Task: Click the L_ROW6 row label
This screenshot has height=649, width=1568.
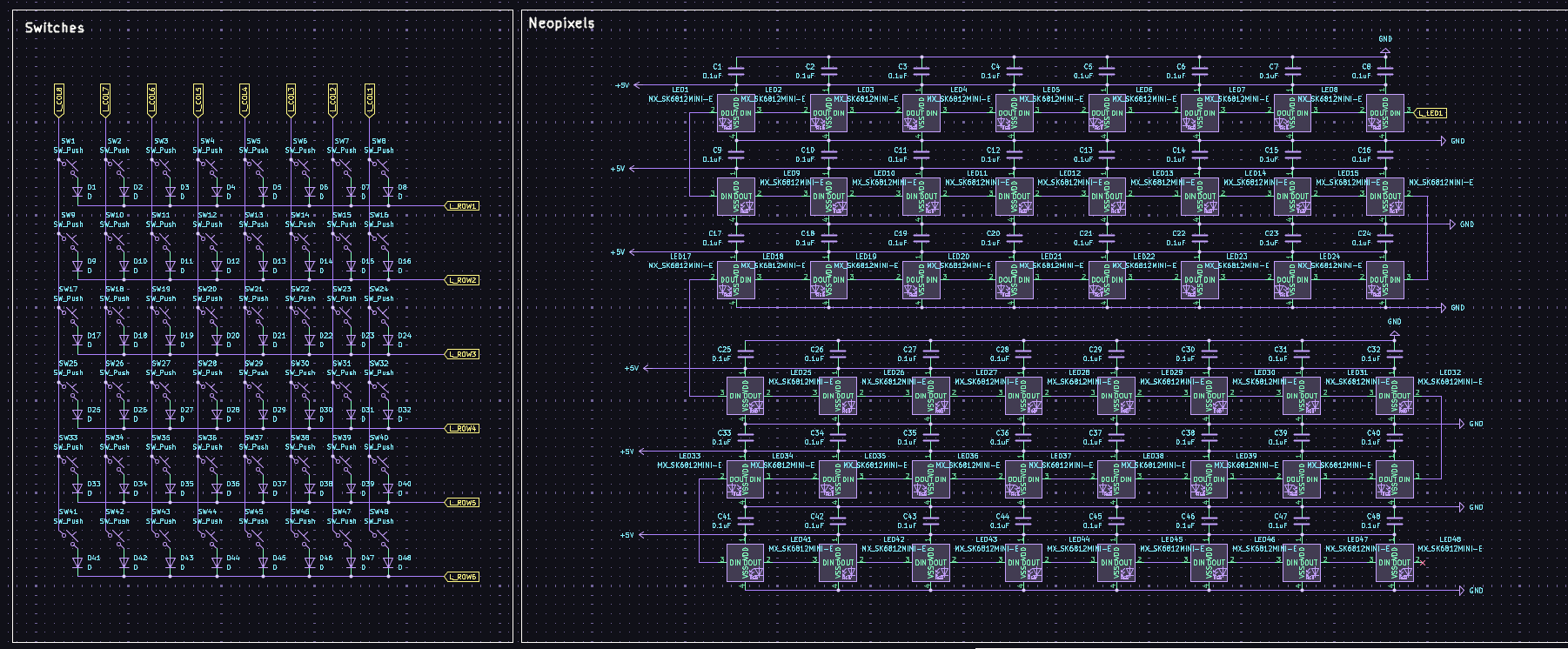Action: pos(462,577)
